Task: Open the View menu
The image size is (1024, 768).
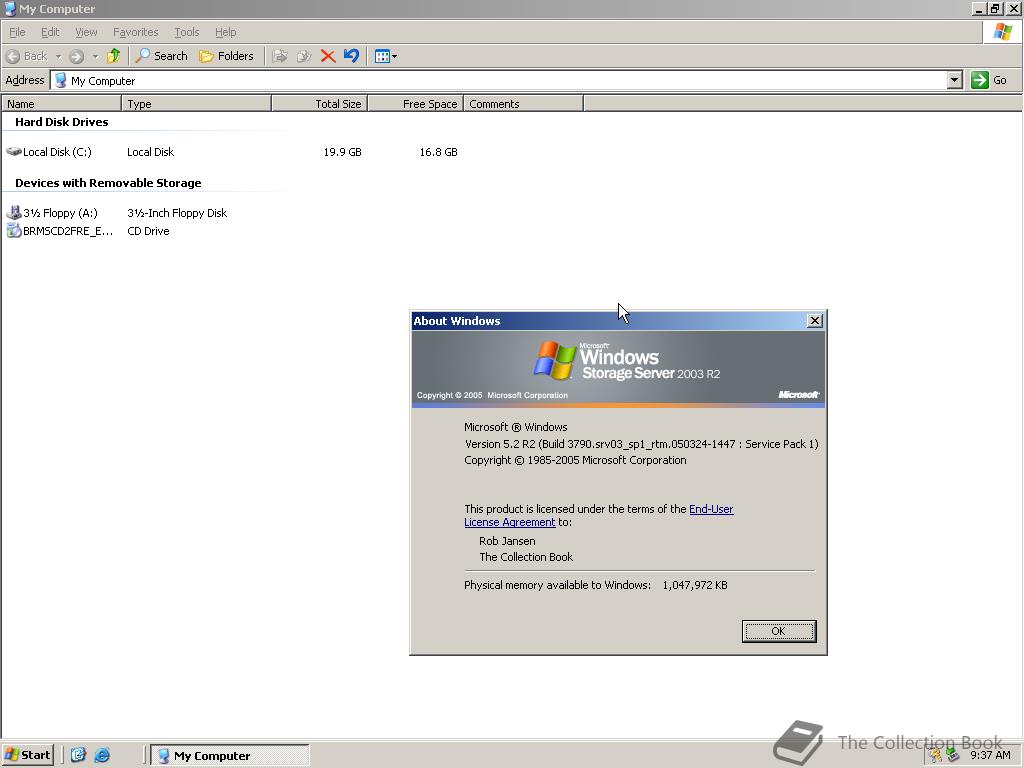Action: pos(86,32)
